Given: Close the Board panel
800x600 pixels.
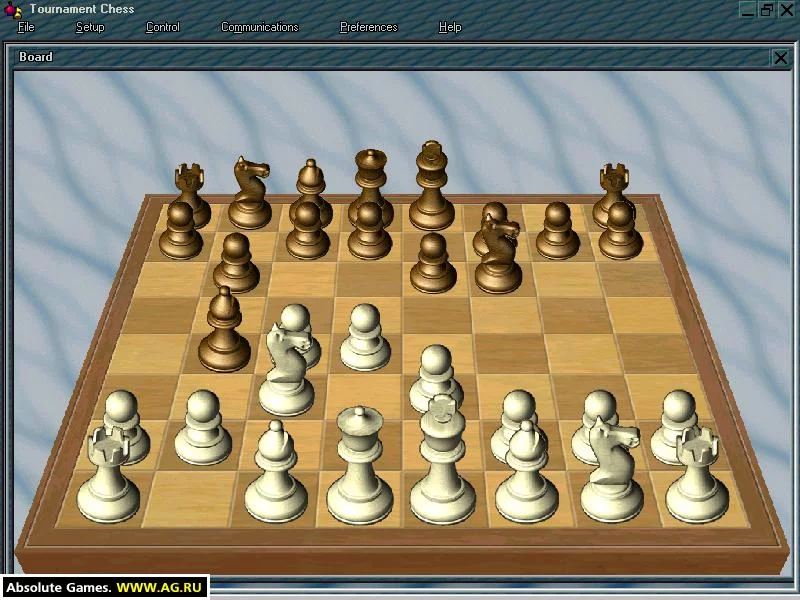Looking at the screenshot, I should tap(780, 57).
